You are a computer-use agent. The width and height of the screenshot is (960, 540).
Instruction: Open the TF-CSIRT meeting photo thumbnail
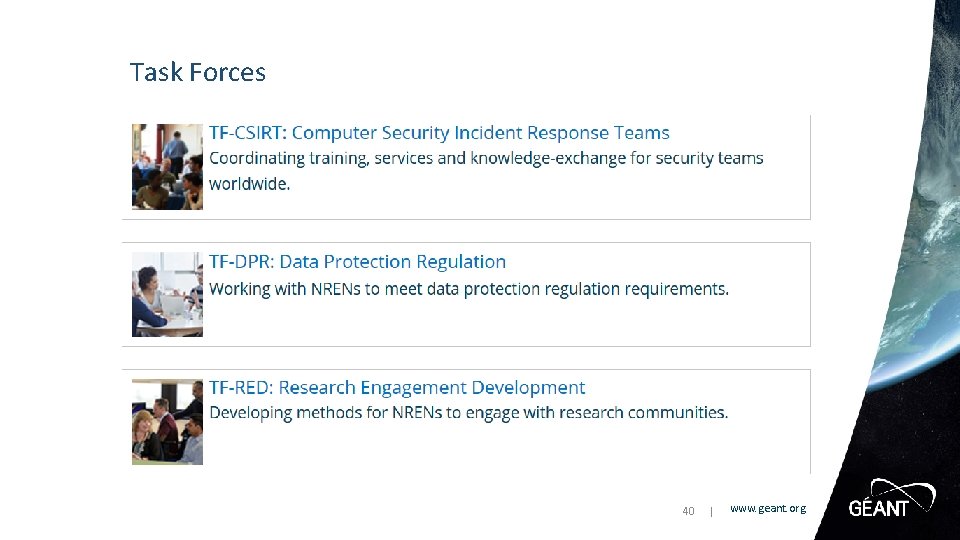click(x=167, y=167)
